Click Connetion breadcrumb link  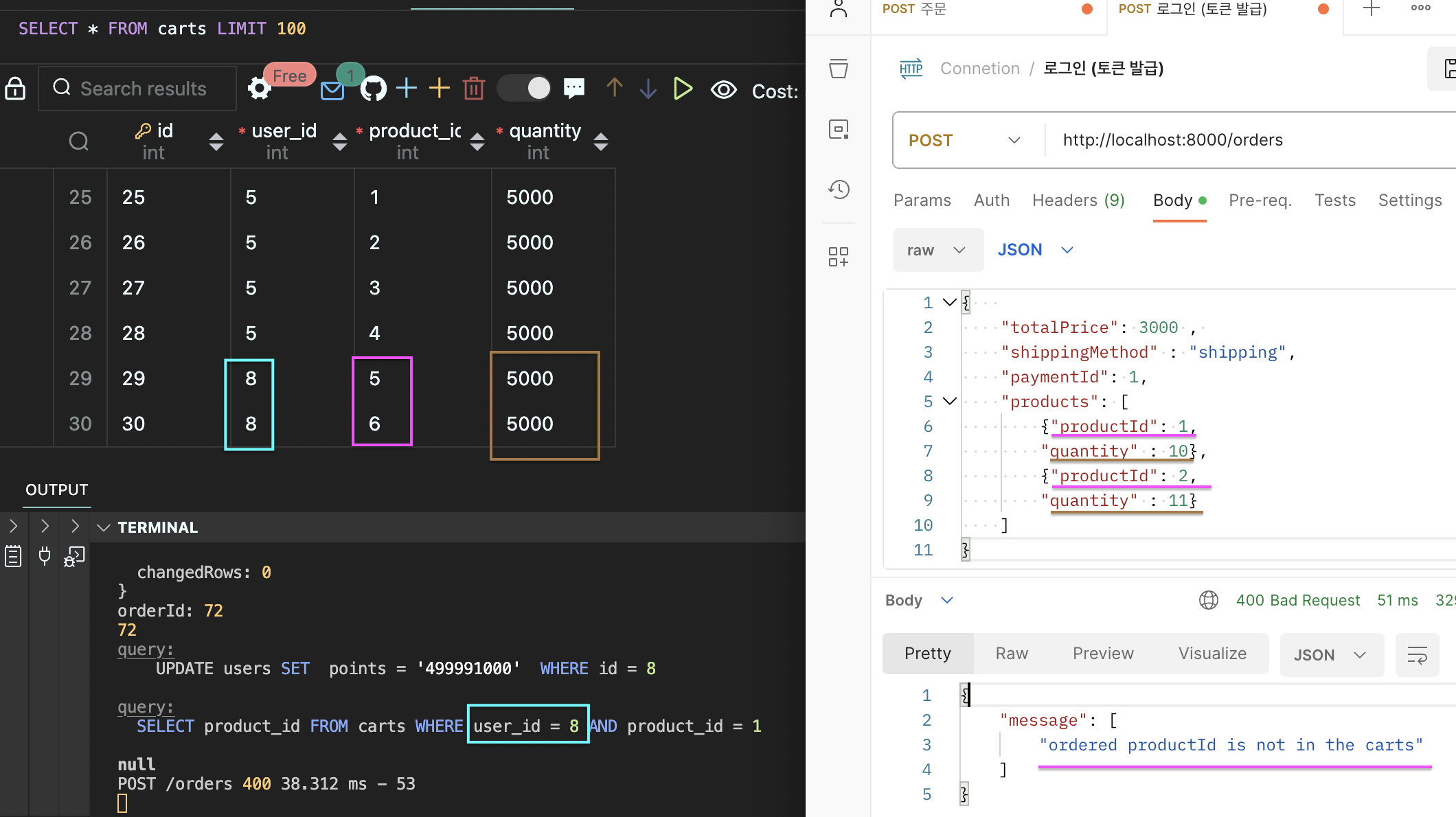979,69
